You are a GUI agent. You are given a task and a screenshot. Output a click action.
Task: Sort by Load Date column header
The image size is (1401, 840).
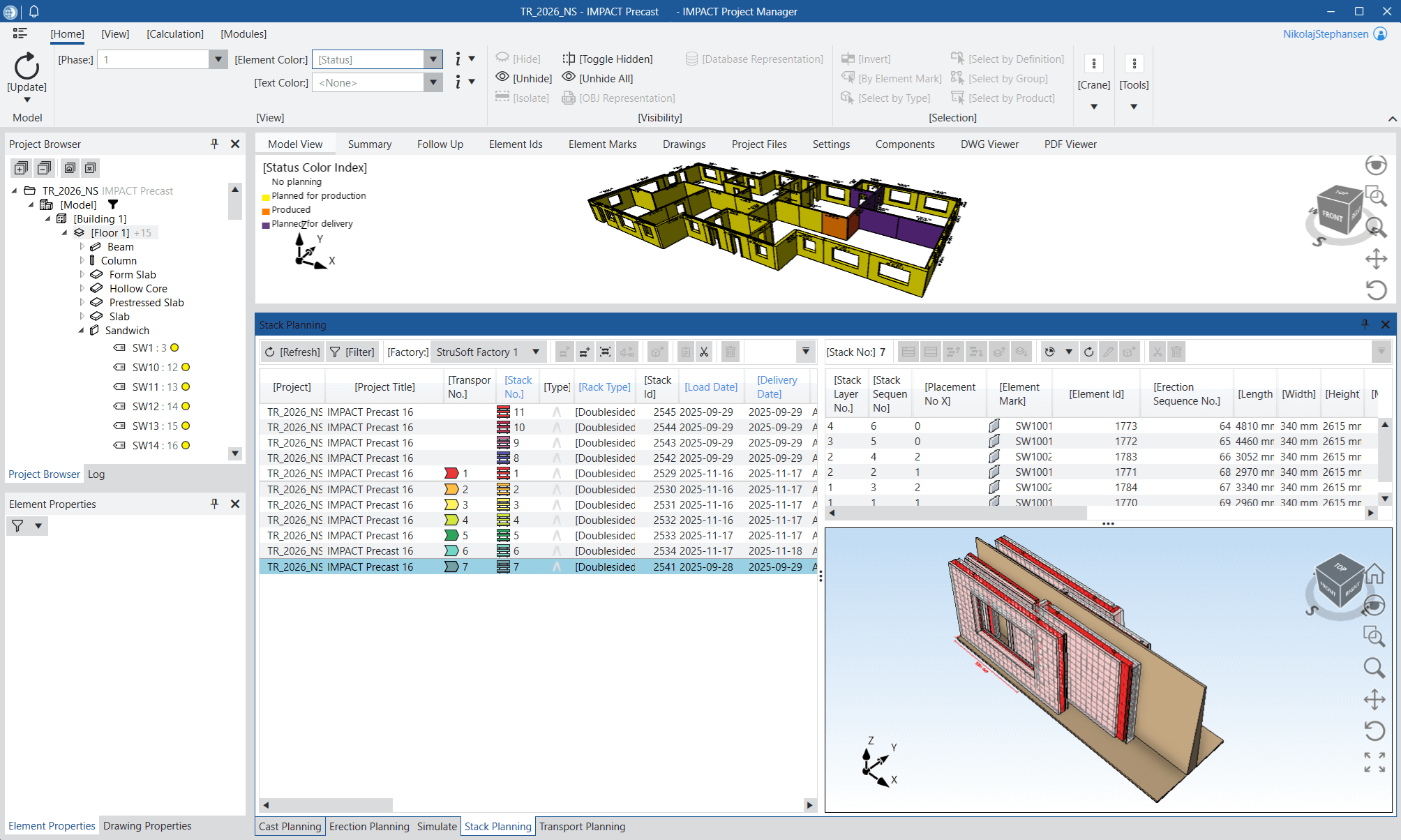710,387
